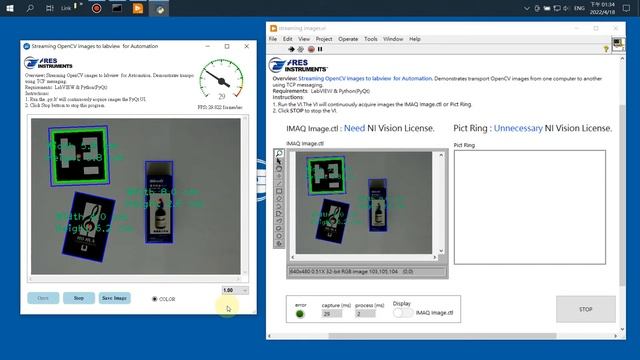Select the line tool in IMAQ palette

click(279, 184)
